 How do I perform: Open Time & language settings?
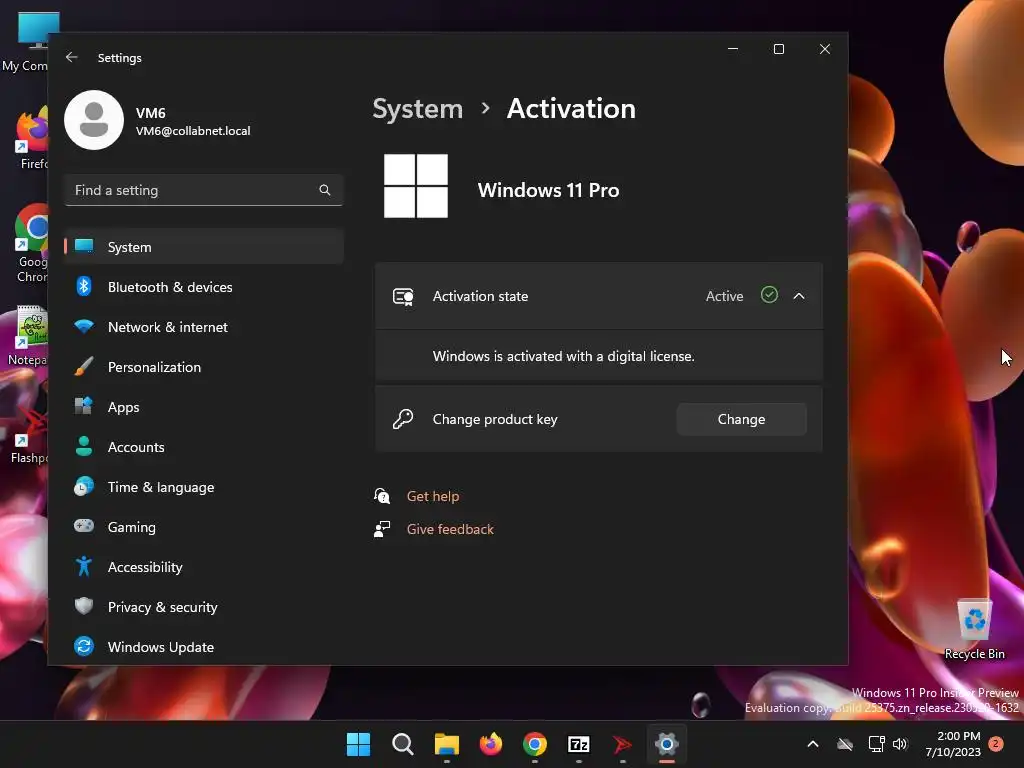[204, 487]
